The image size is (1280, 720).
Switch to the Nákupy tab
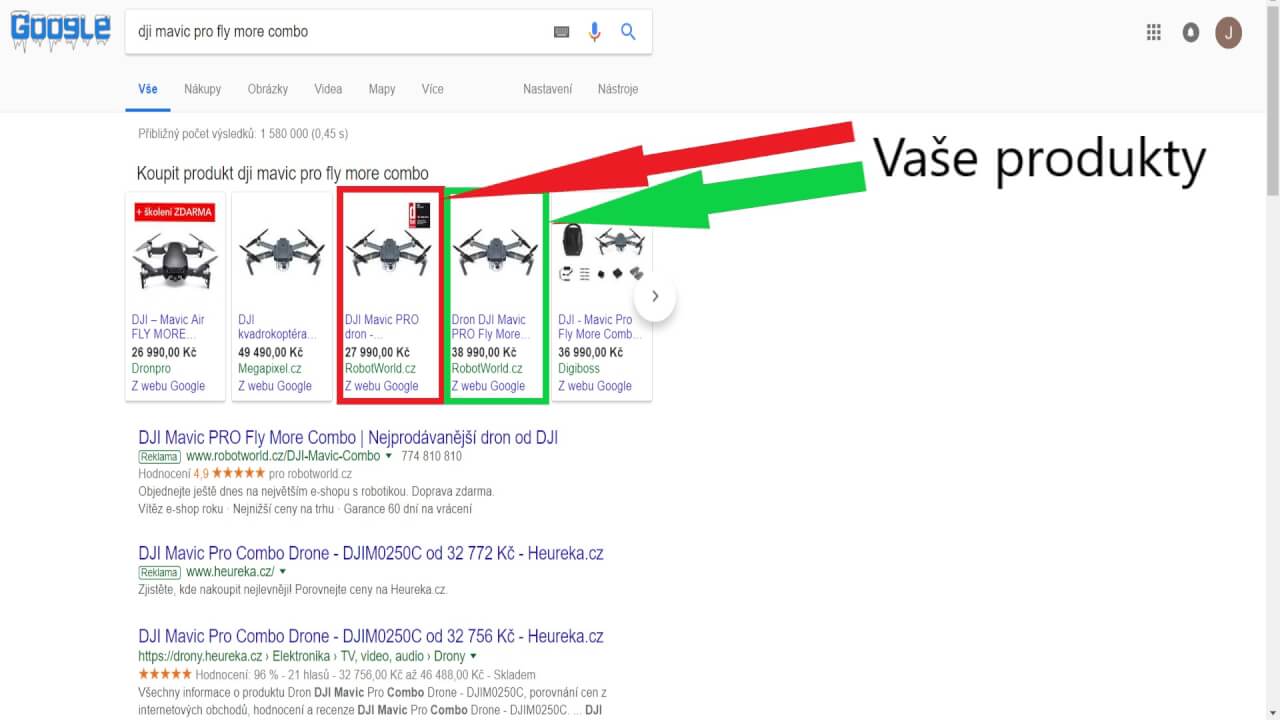click(202, 89)
